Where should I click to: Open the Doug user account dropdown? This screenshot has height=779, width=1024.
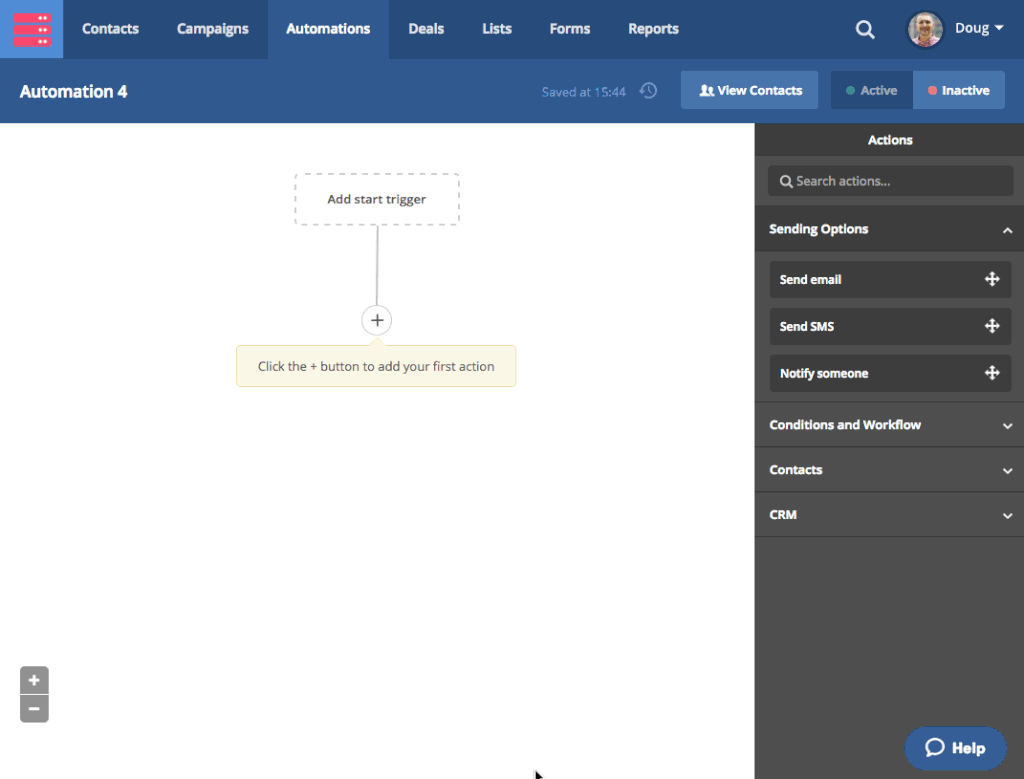coord(957,29)
